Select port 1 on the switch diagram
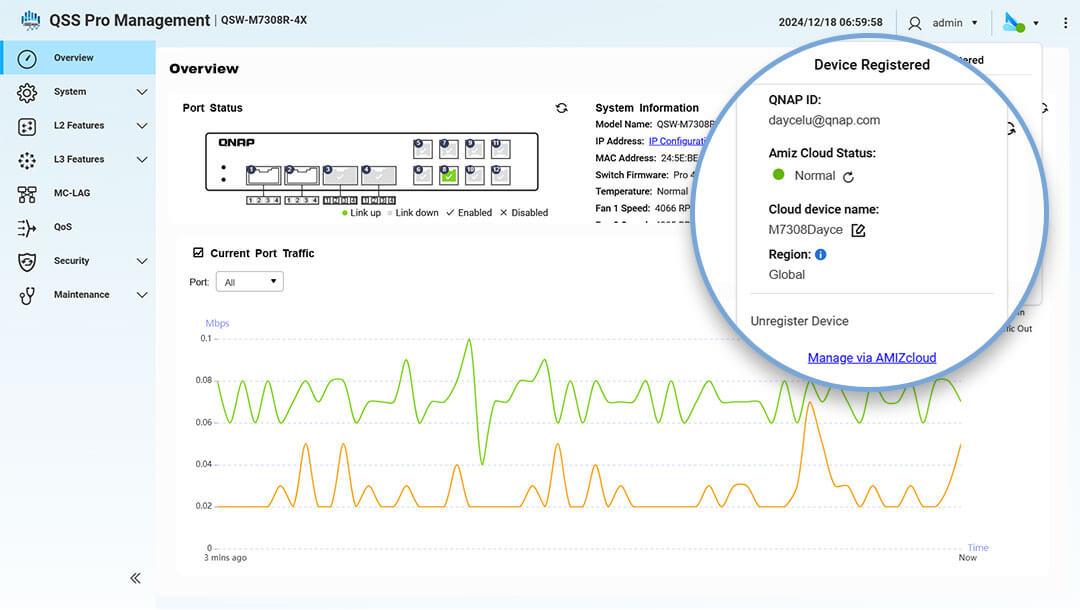1080x610 pixels. 265,176
